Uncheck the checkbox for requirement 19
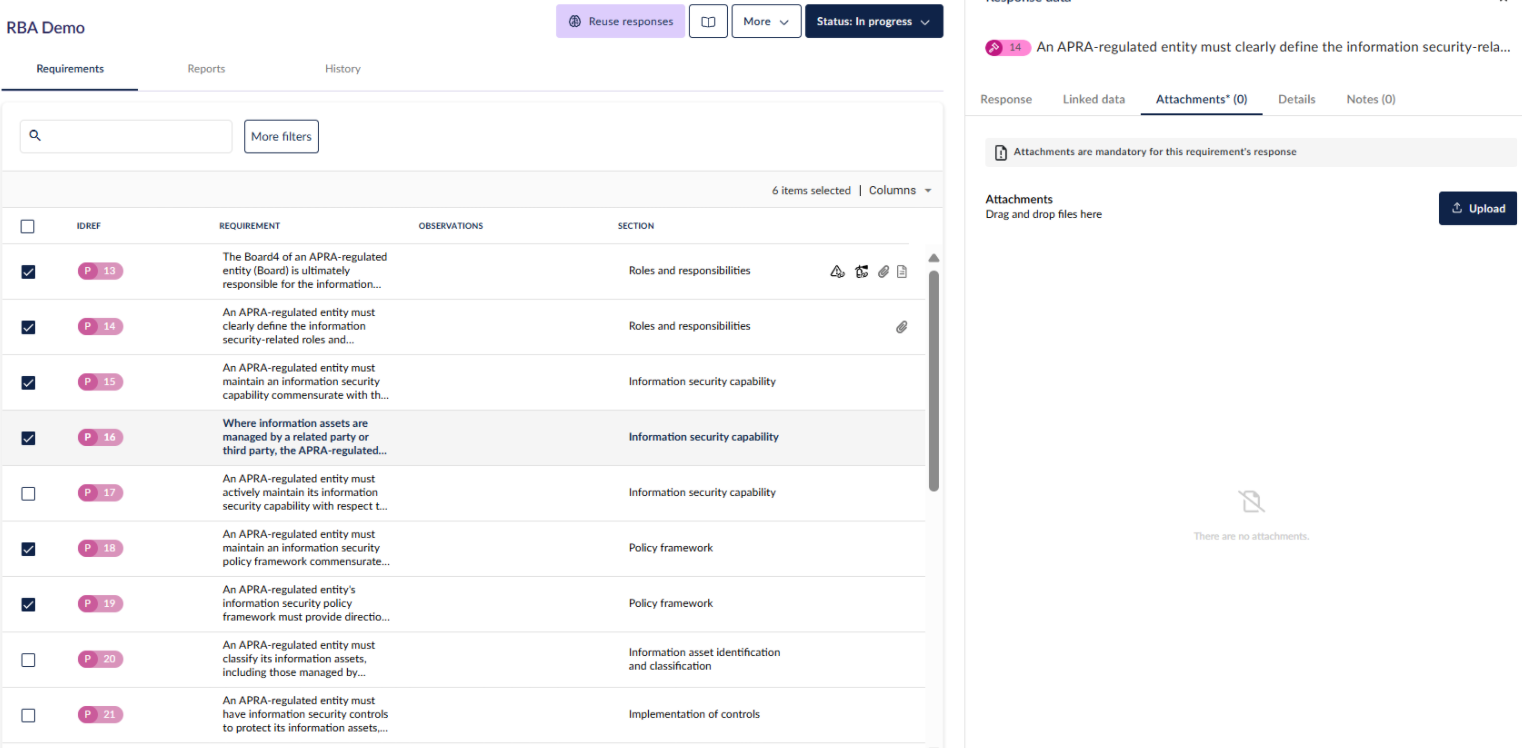 coord(28,604)
